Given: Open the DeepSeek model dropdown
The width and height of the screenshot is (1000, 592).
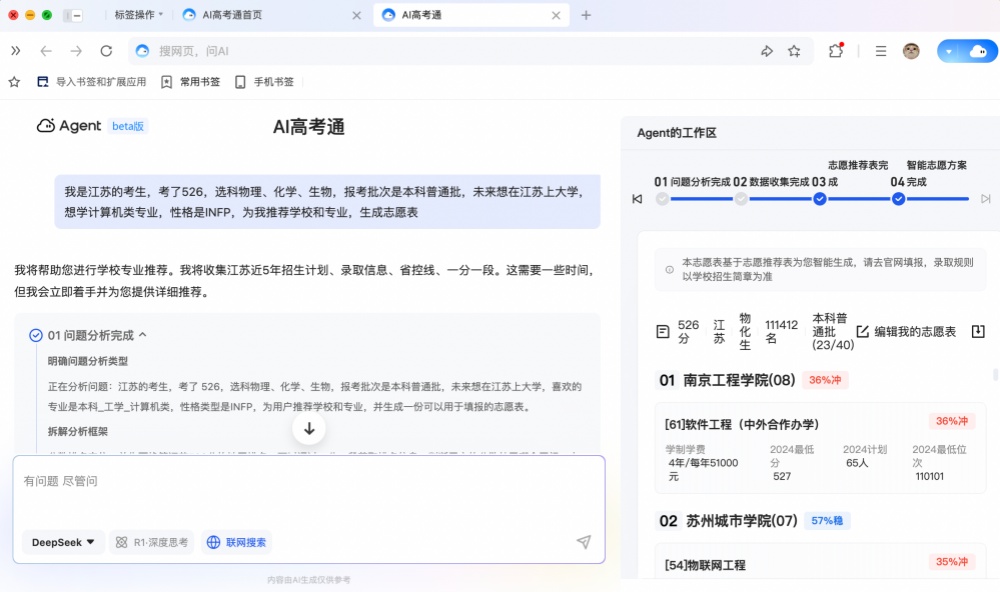Looking at the screenshot, I should pos(62,542).
